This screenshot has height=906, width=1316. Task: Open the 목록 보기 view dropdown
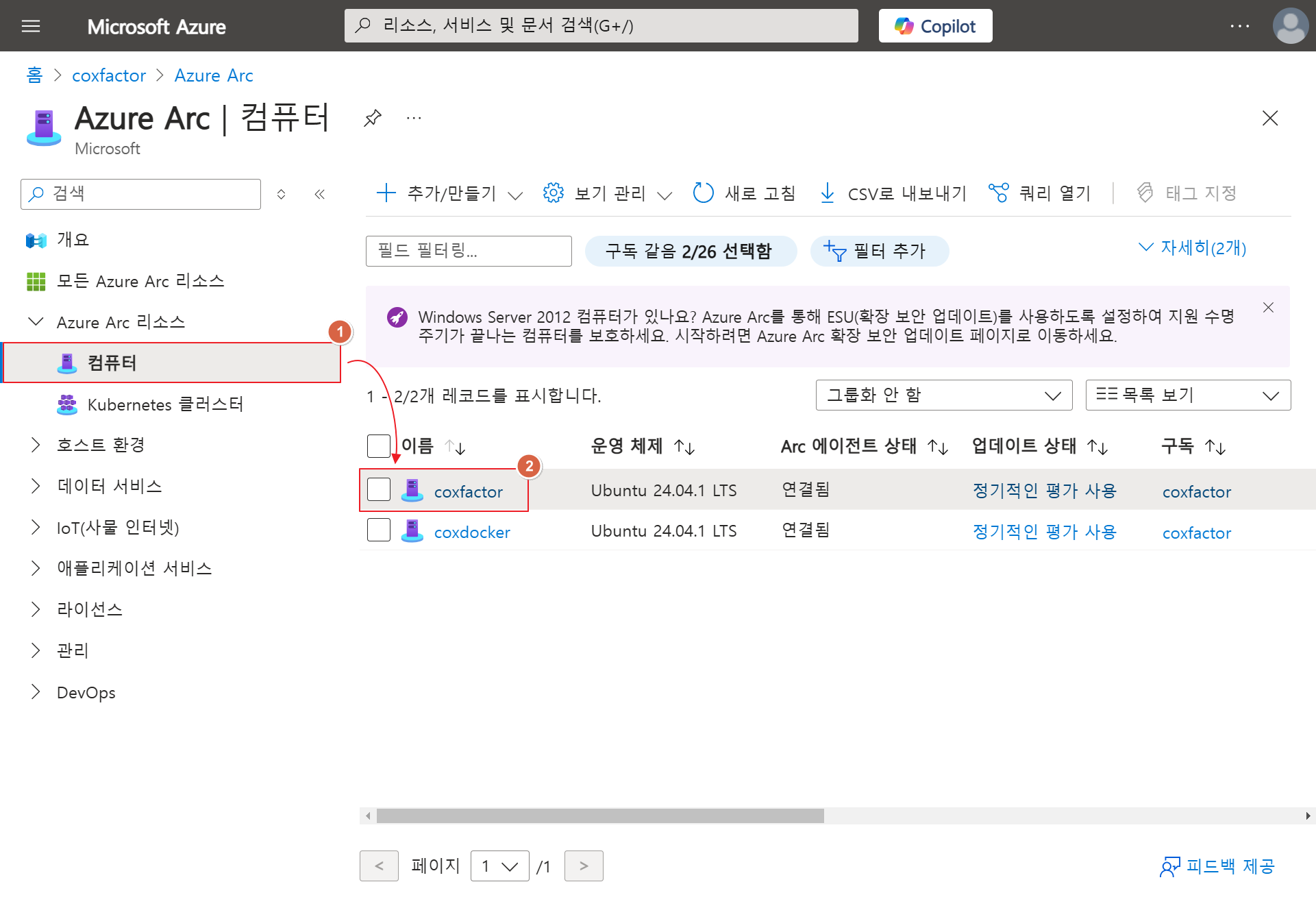(1187, 395)
